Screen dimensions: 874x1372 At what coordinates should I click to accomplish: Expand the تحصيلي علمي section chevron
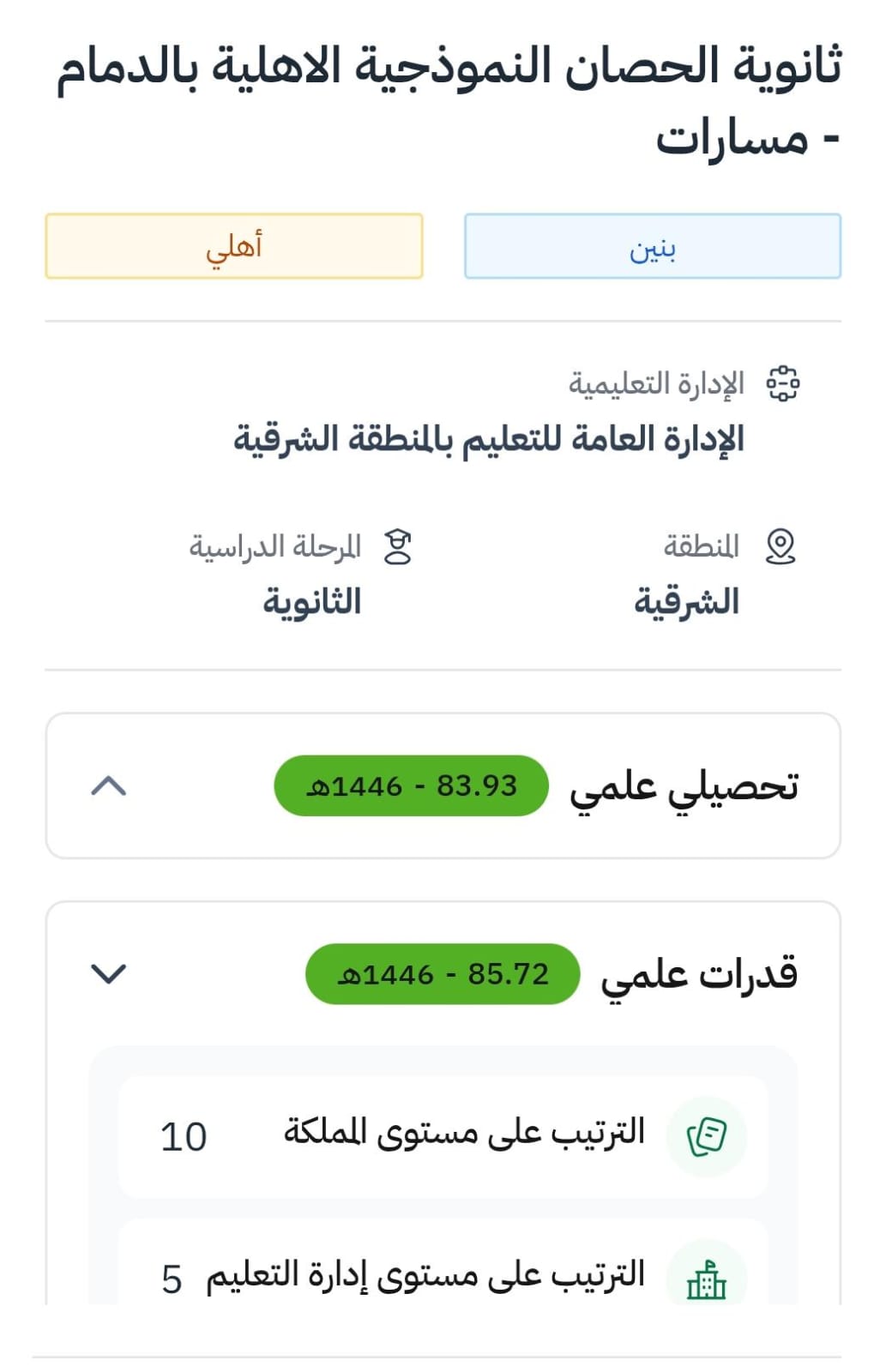pyautogui.click(x=109, y=785)
